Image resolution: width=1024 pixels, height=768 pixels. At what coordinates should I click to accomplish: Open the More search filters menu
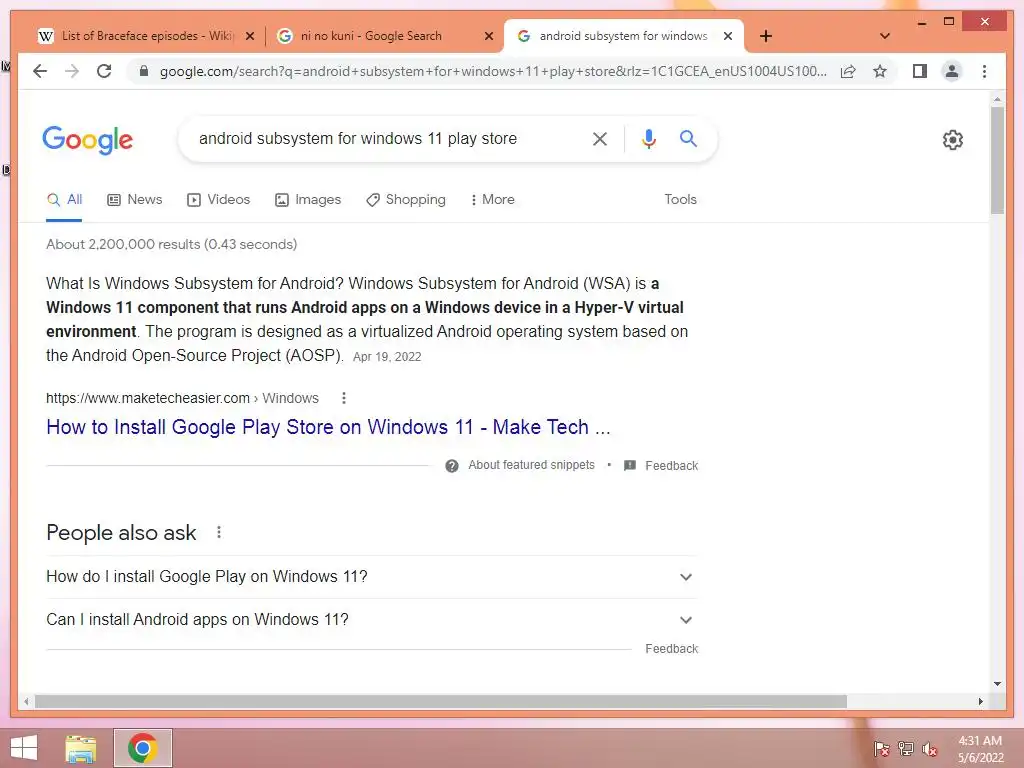tap(492, 200)
